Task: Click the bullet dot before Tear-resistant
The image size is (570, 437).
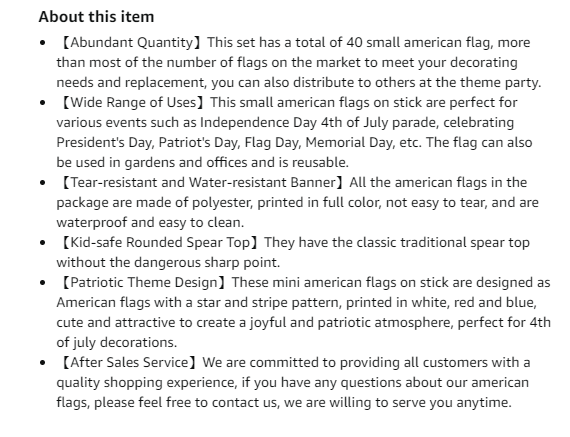Action: click(43, 183)
